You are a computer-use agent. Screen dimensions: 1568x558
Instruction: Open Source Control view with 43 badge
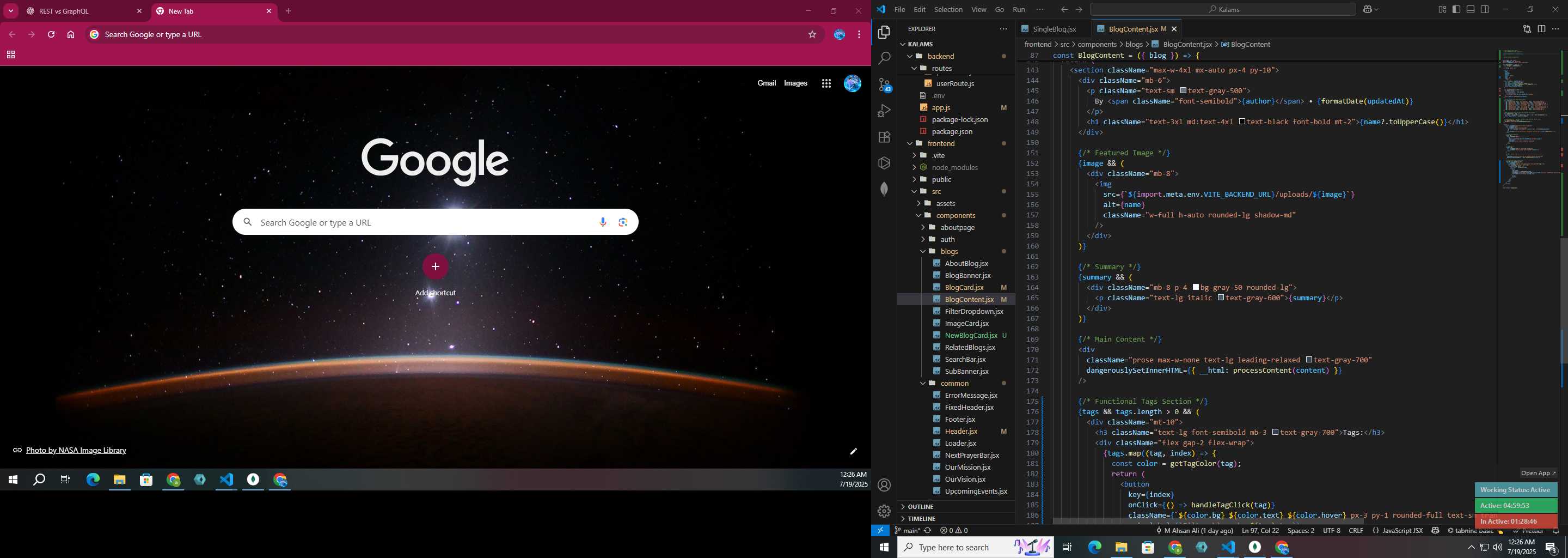pos(884,84)
